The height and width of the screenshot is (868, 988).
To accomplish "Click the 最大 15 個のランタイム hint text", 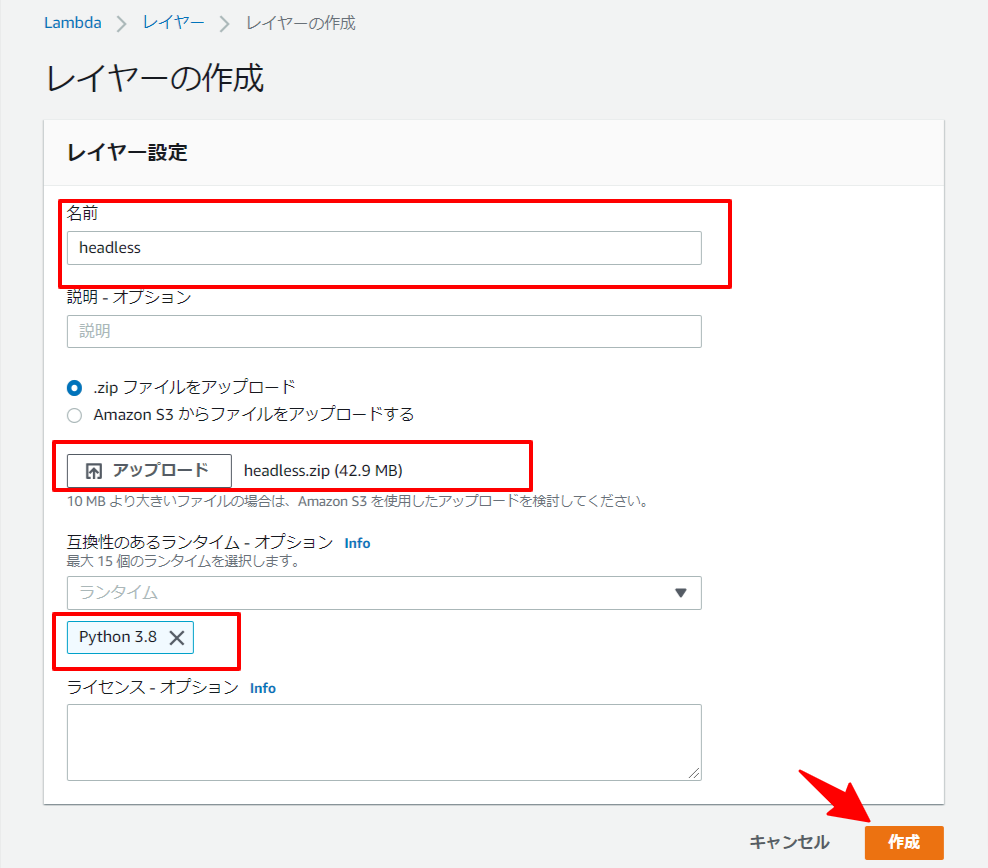I will (183, 561).
